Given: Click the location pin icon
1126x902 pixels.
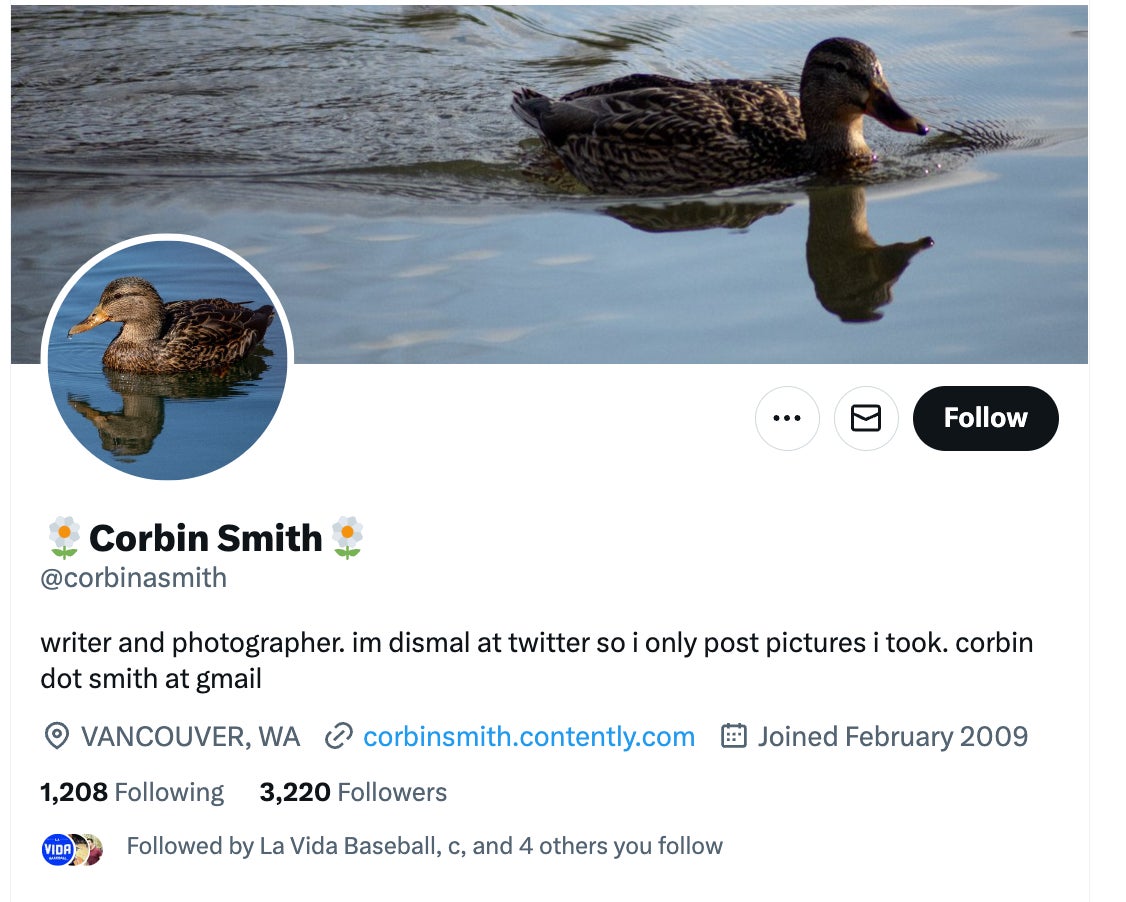Looking at the screenshot, I should (57, 737).
